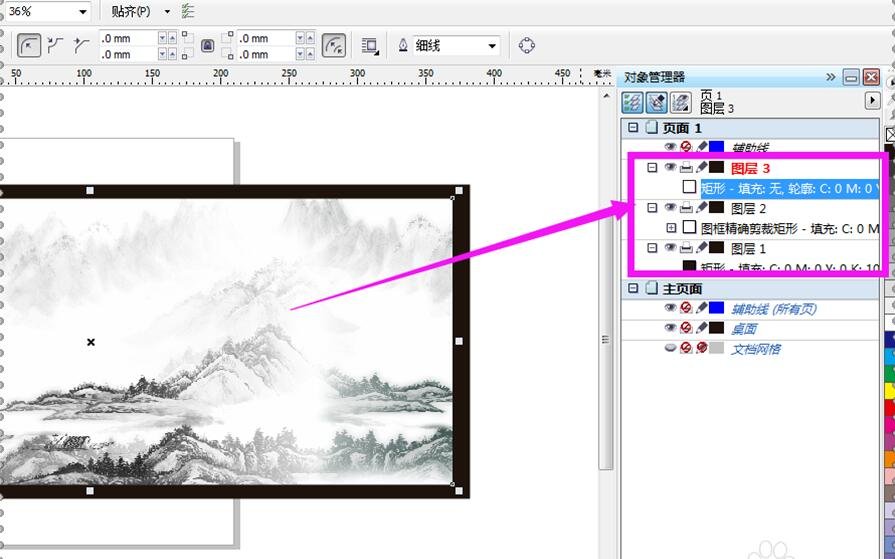Click the round corner type icon
Image resolution: width=895 pixels, height=559 pixels.
(29, 45)
